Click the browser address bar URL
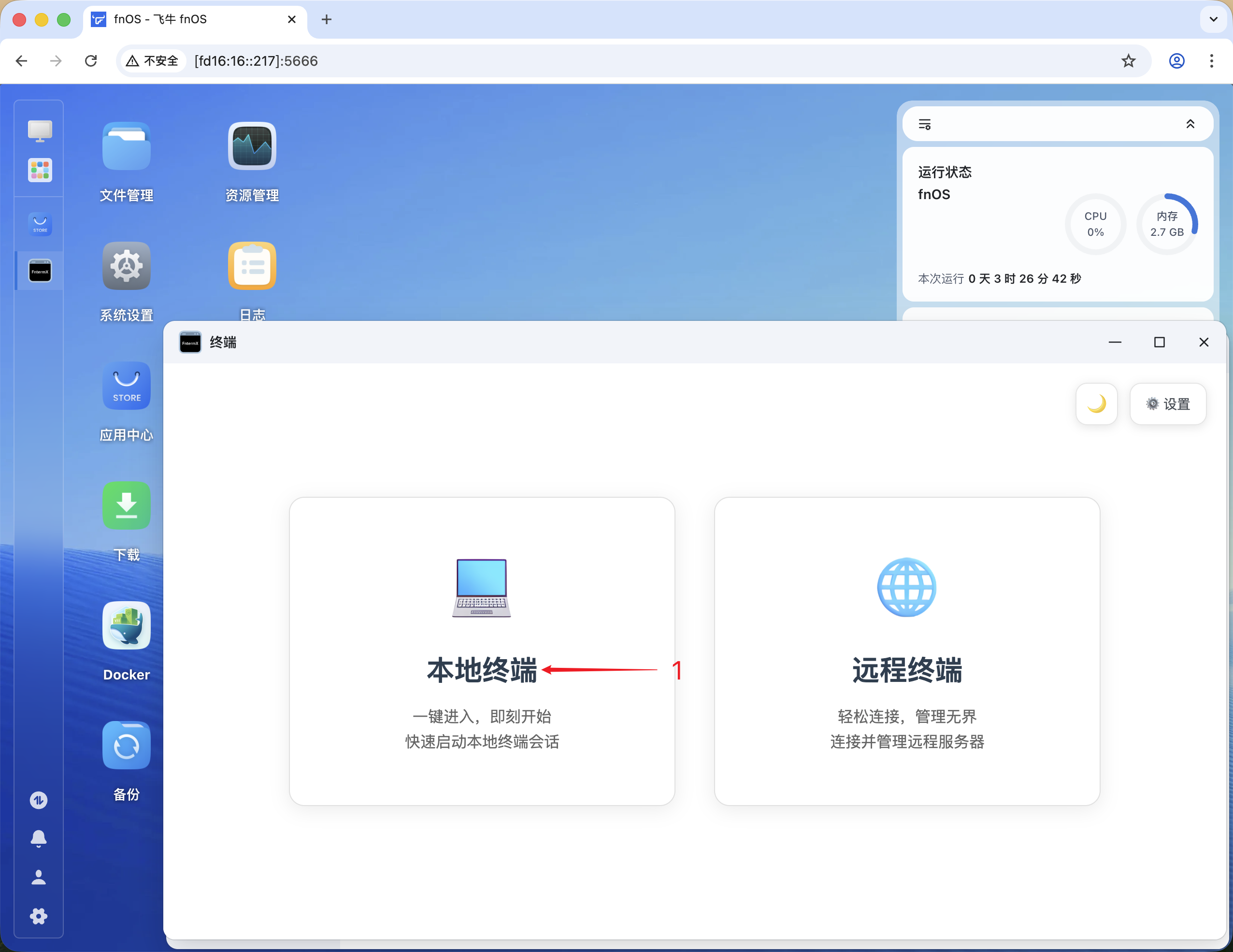The height and width of the screenshot is (952, 1233). pyautogui.click(x=256, y=61)
